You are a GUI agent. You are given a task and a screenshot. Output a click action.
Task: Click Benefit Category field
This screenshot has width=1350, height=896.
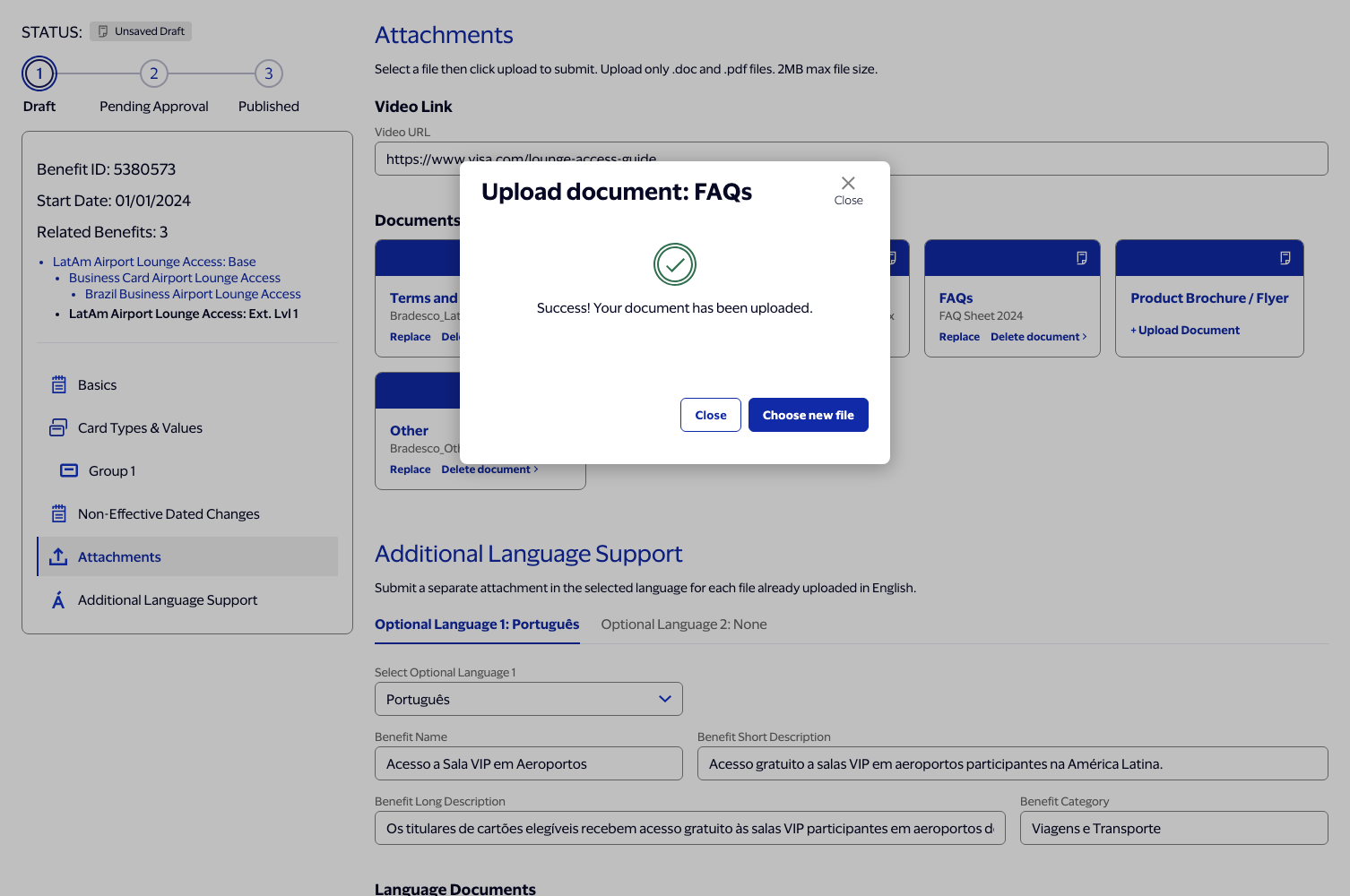1174,828
